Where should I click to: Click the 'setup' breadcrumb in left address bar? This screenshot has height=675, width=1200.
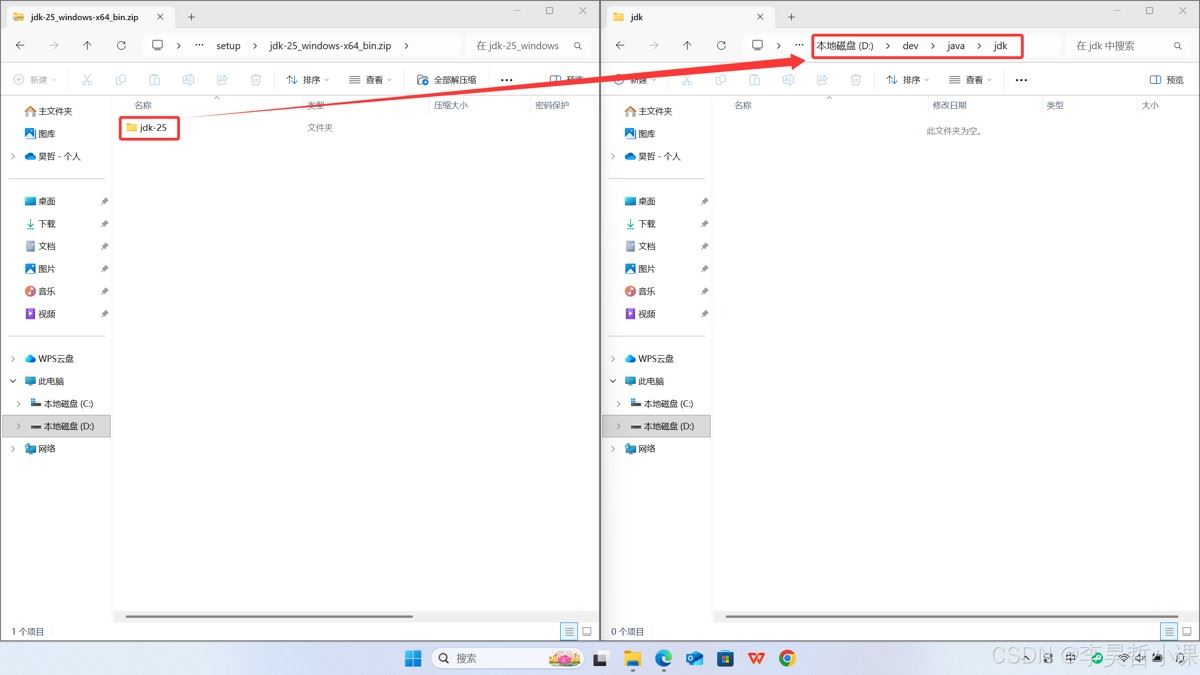[229, 46]
